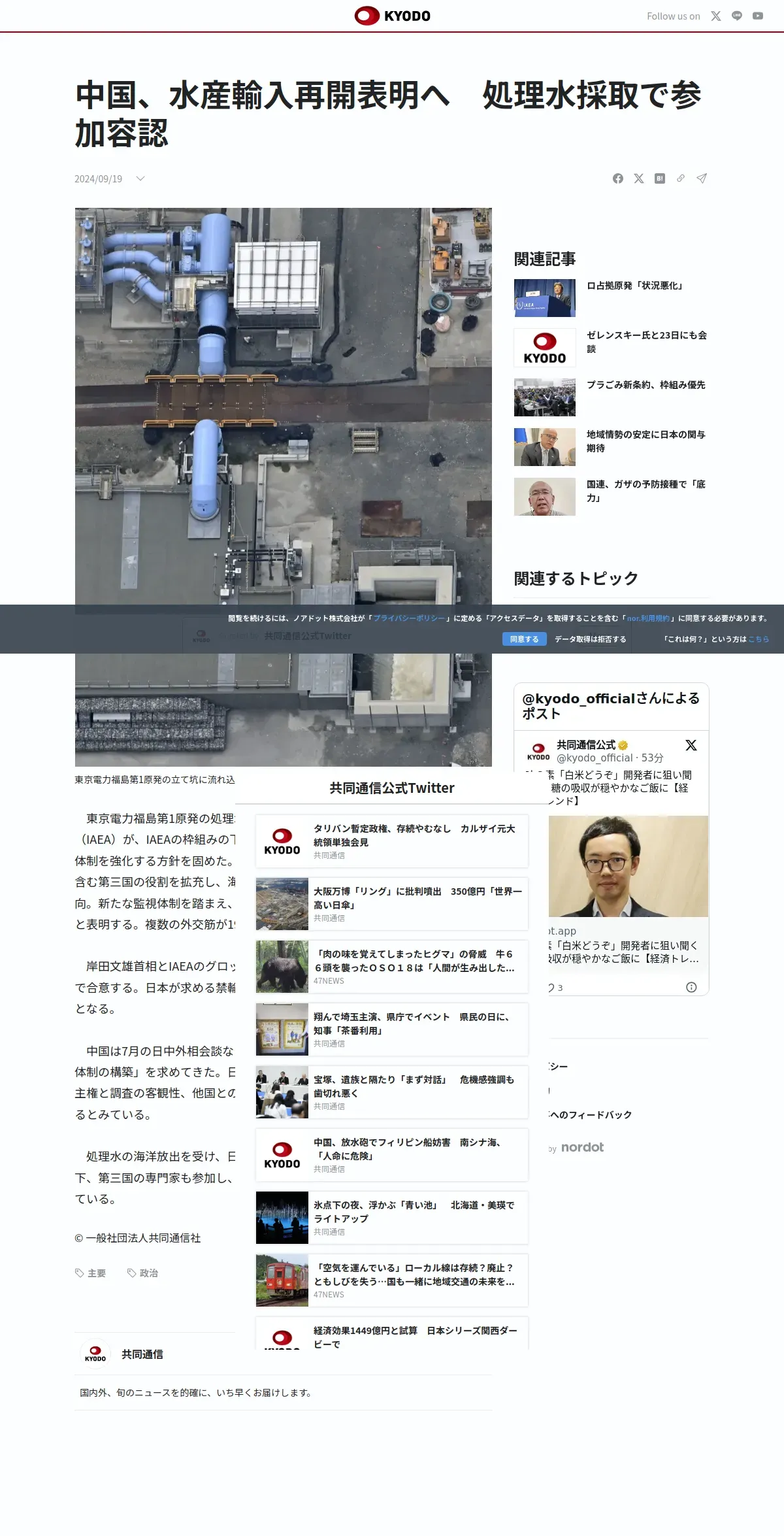Open Kyodo's LINE account in the header
Screen dimensions: 784x1536
pyautogui.click(x=737, y=16)
